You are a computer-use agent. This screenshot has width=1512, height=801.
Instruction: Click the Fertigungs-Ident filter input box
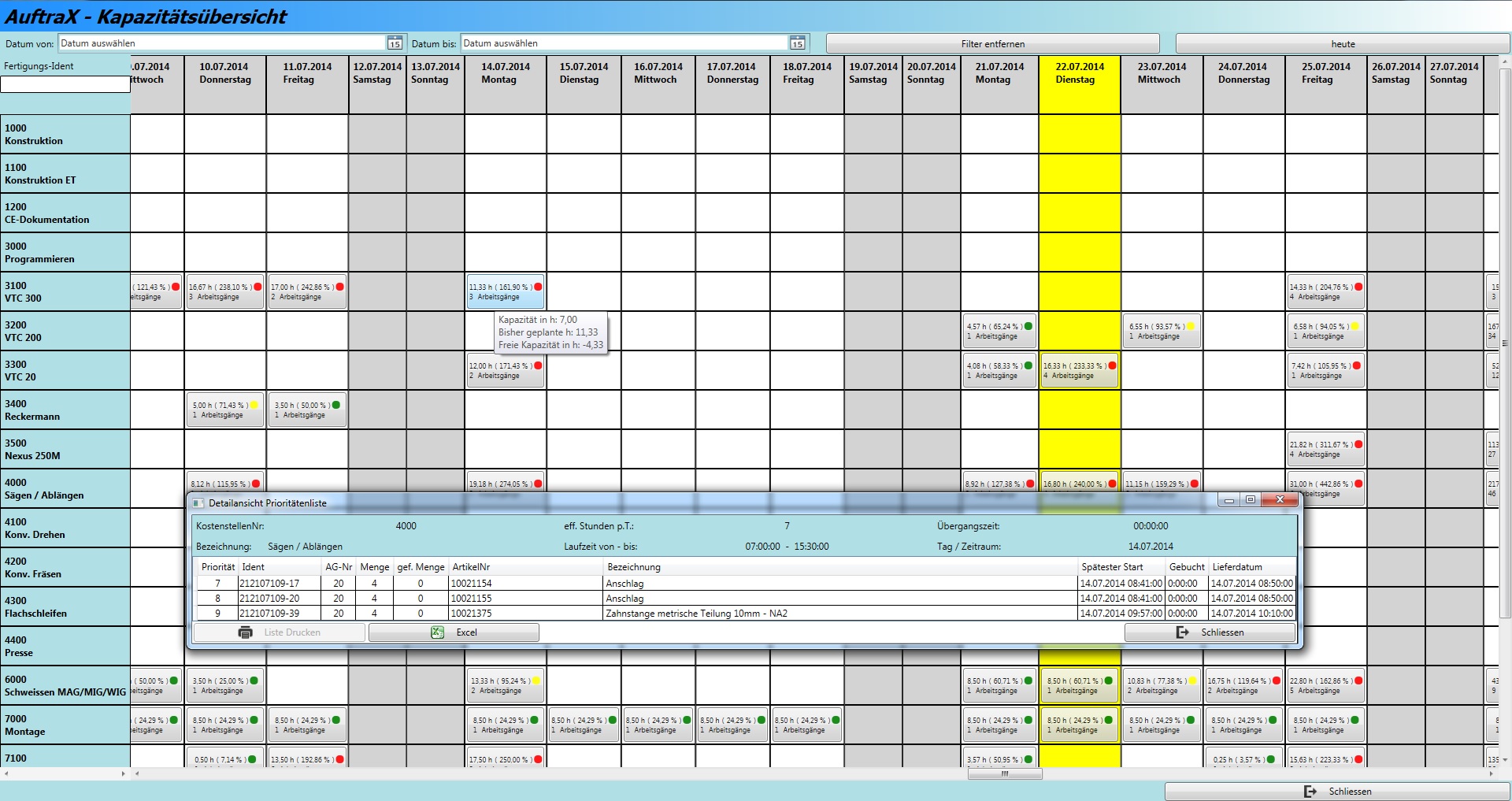click(65, 83)
